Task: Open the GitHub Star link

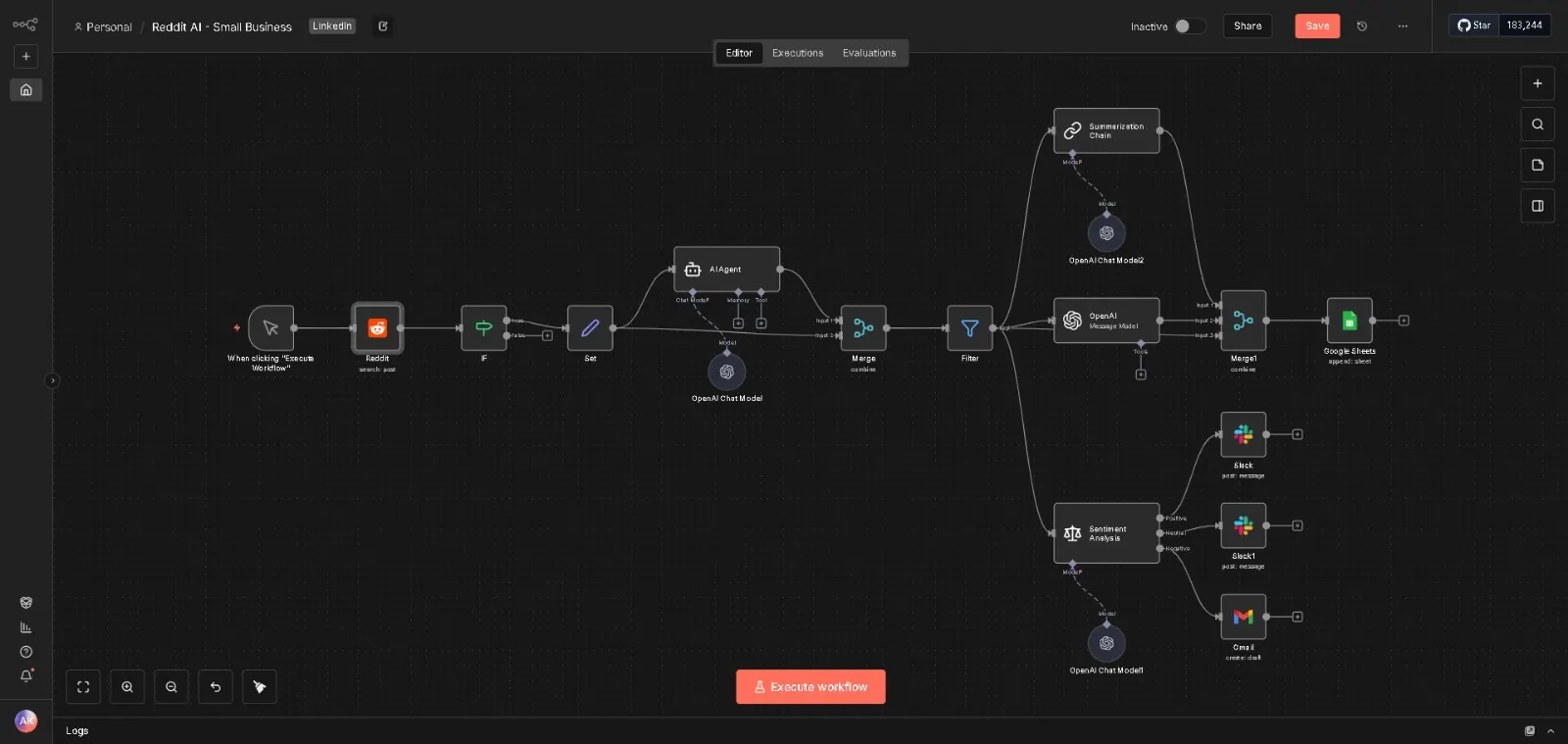Action: point(1474,25)
